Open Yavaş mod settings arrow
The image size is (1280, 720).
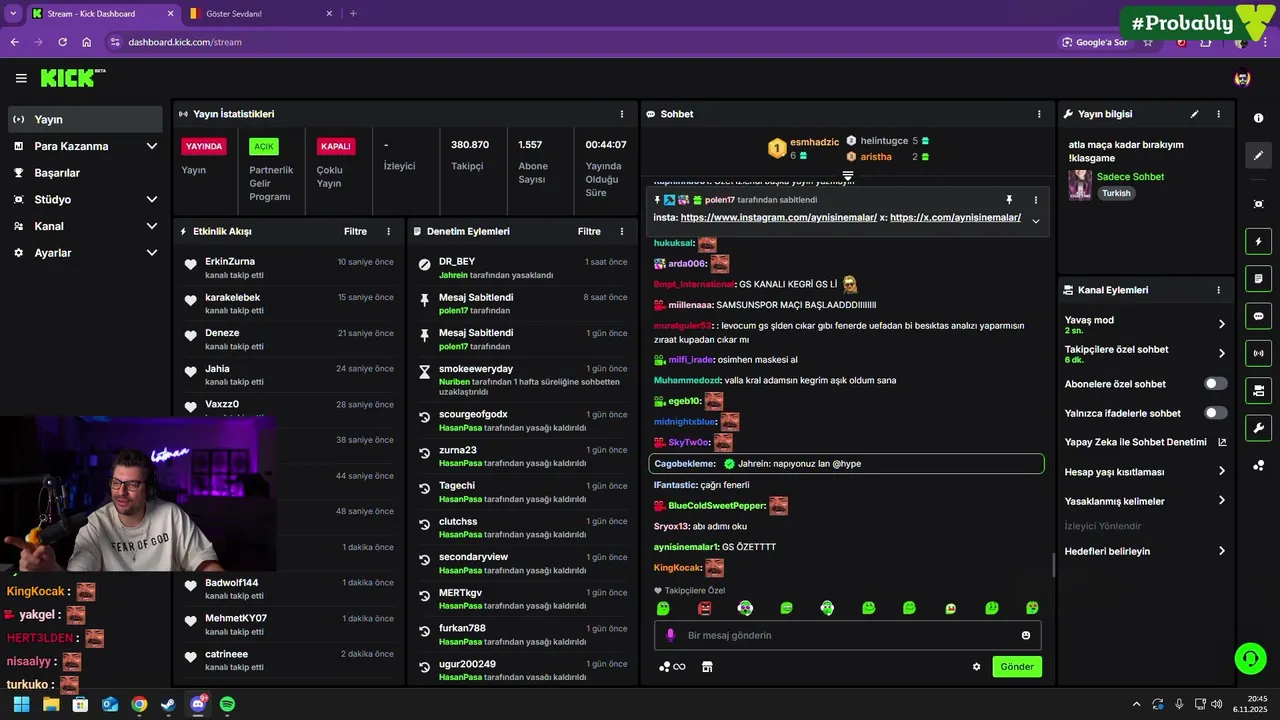(1221, 324)
